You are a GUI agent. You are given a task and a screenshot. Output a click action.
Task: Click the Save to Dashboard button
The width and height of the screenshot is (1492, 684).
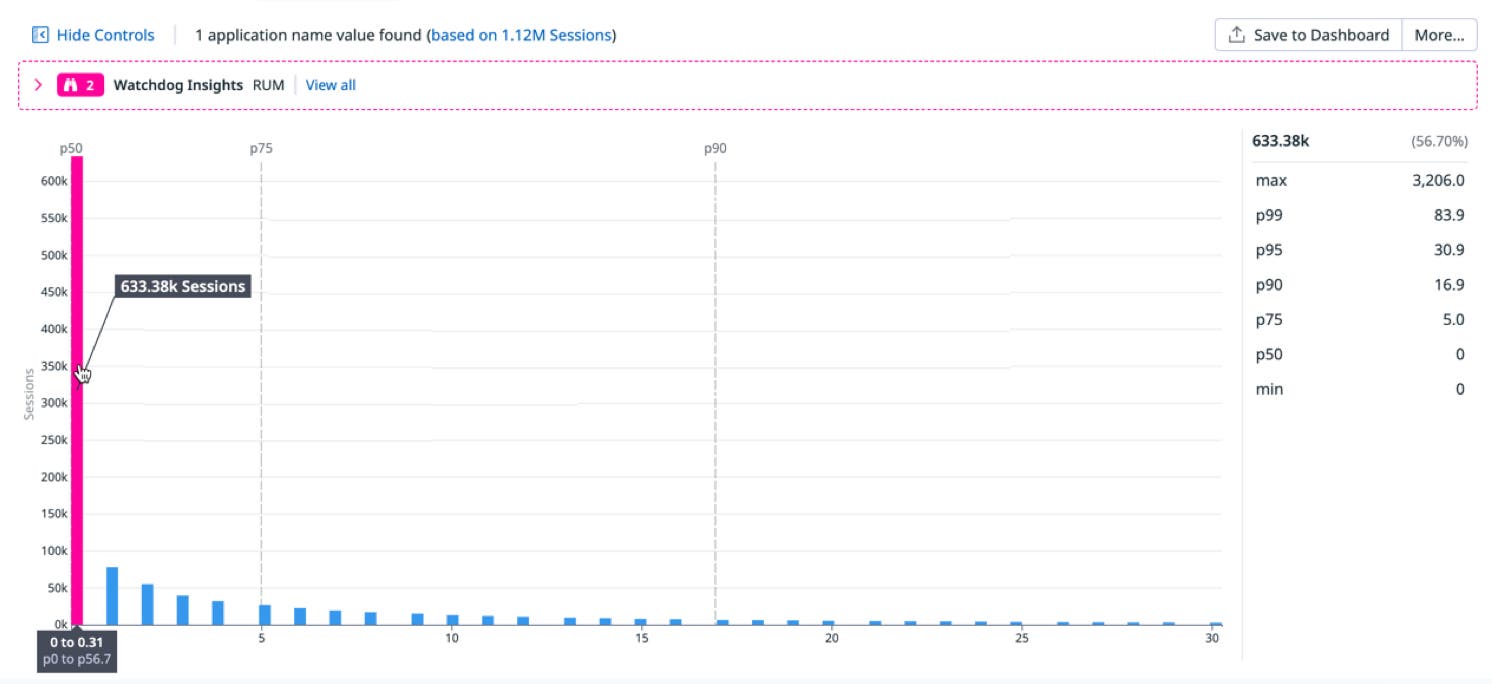pyautogui.click(x=1311, y=33)
